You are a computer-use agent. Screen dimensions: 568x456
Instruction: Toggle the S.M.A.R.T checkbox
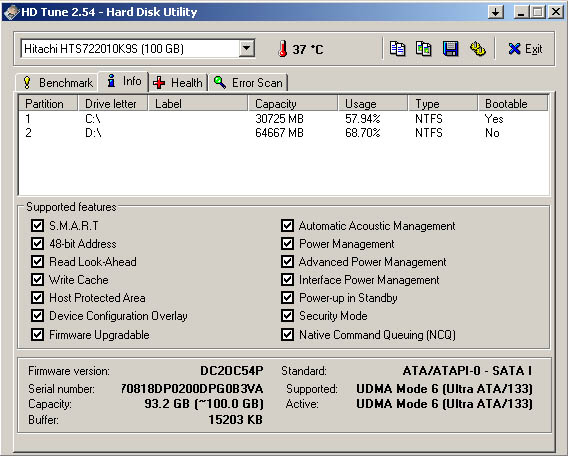tap(37, 226)
